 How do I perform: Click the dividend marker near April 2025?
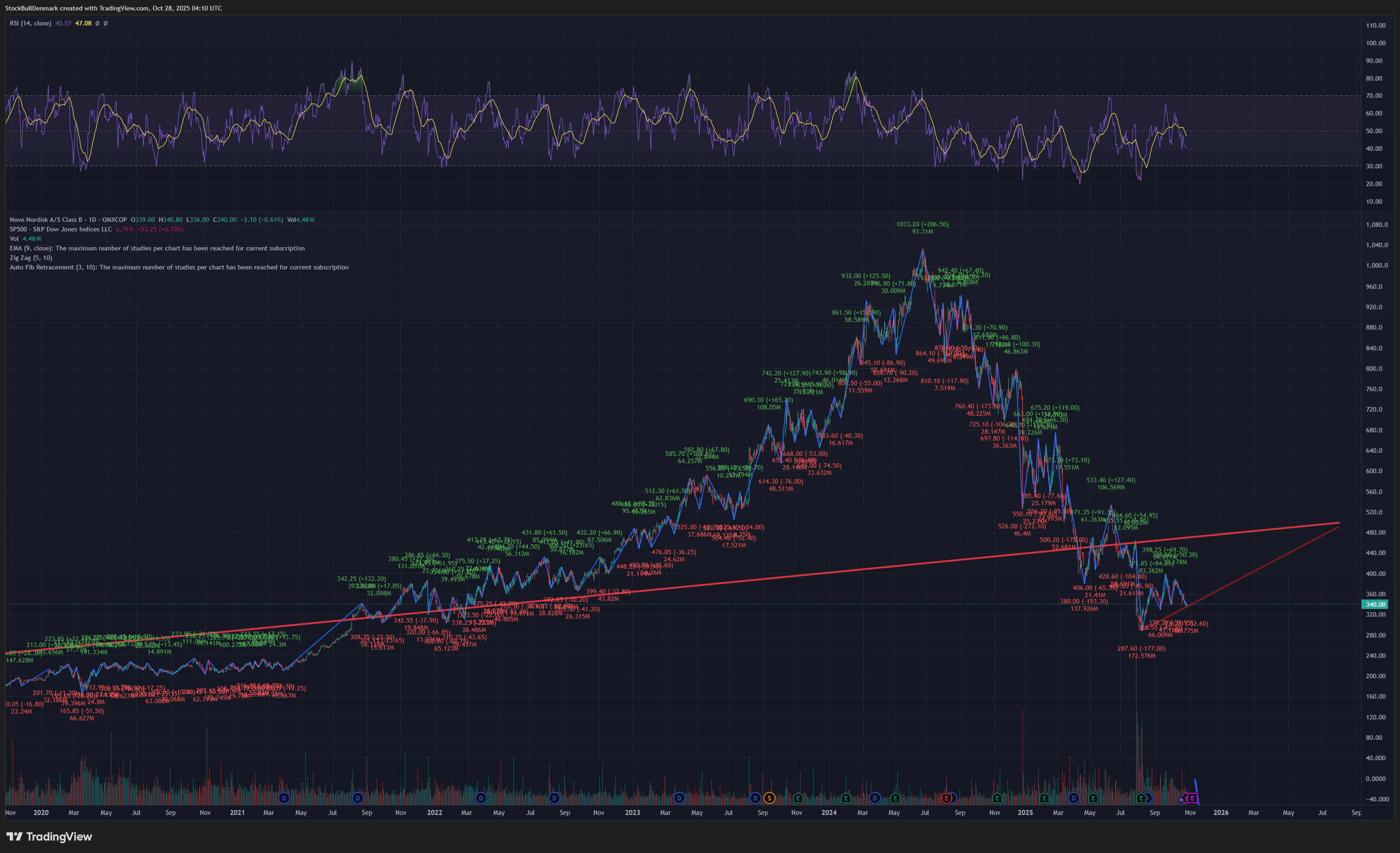point(1073,798)
